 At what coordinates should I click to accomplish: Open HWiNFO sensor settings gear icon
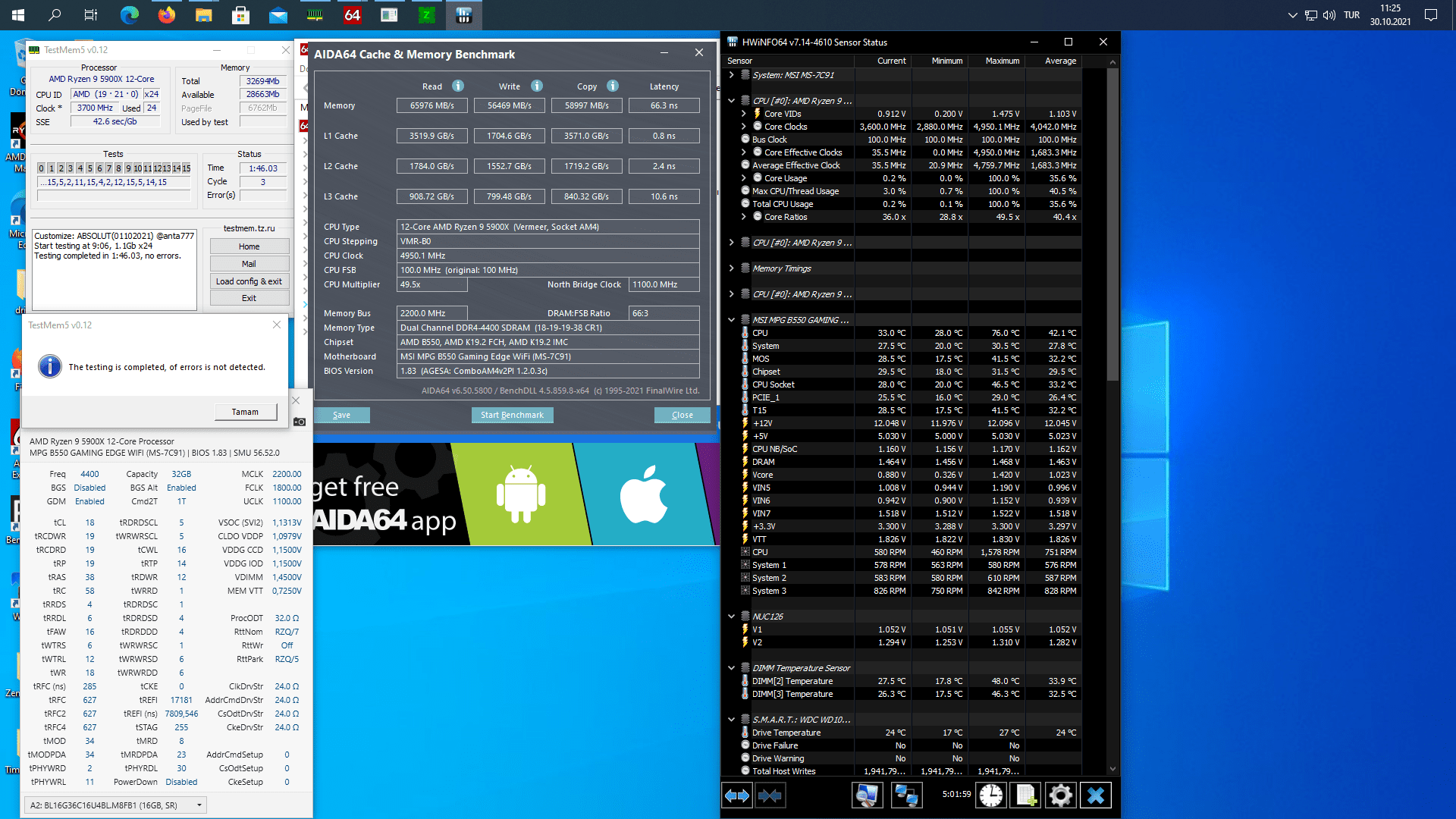click(x=1060, y=795)
